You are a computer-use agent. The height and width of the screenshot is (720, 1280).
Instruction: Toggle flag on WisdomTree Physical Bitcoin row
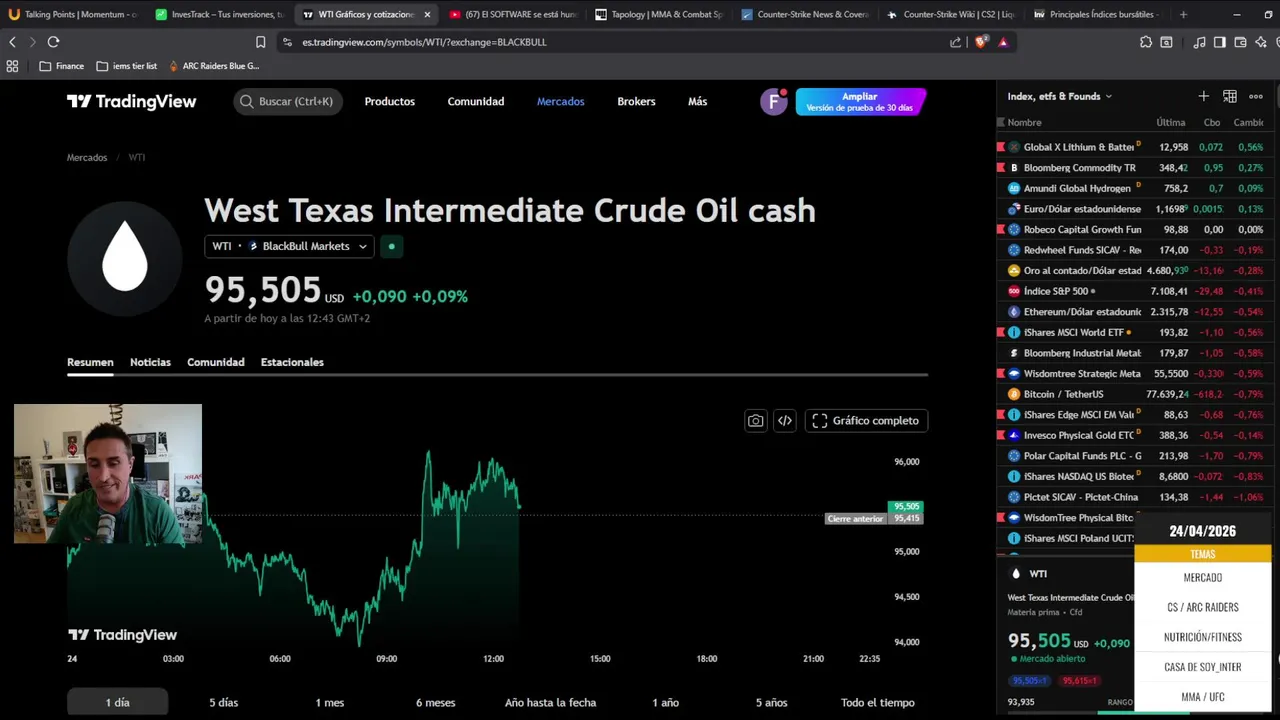tap(1001, 518)
